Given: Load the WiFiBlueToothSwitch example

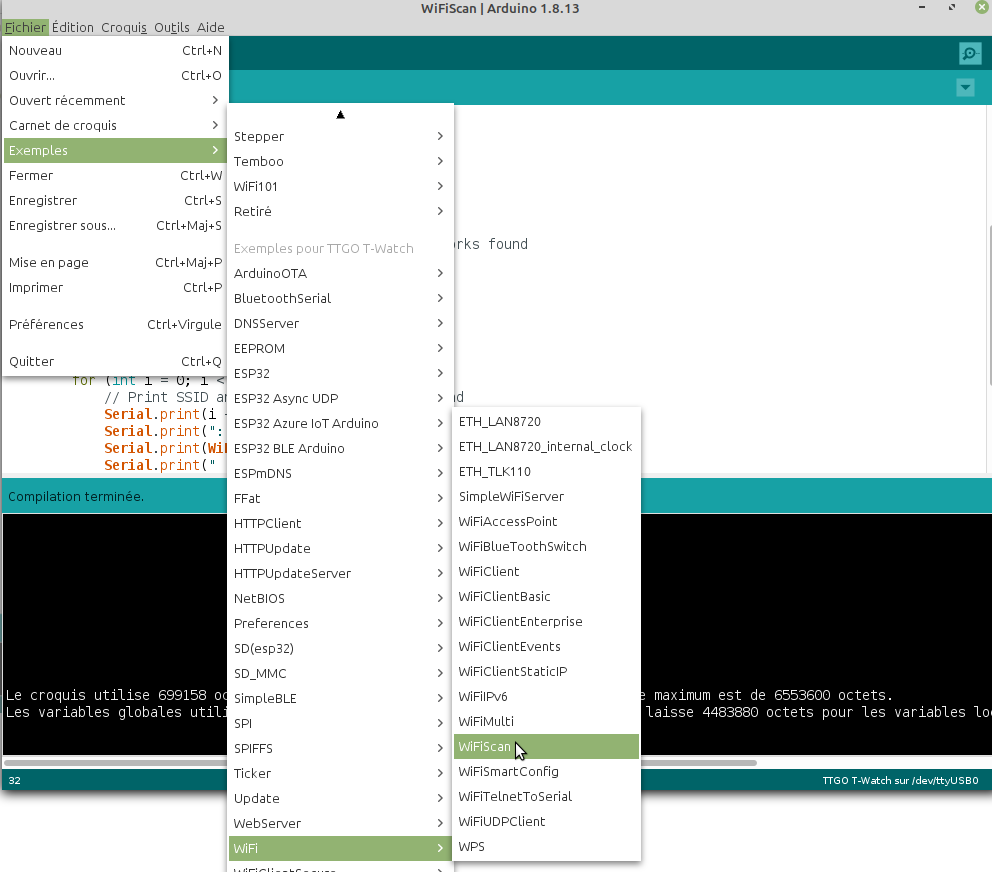Looking at the screenshot, I should [x=547, y=547].
